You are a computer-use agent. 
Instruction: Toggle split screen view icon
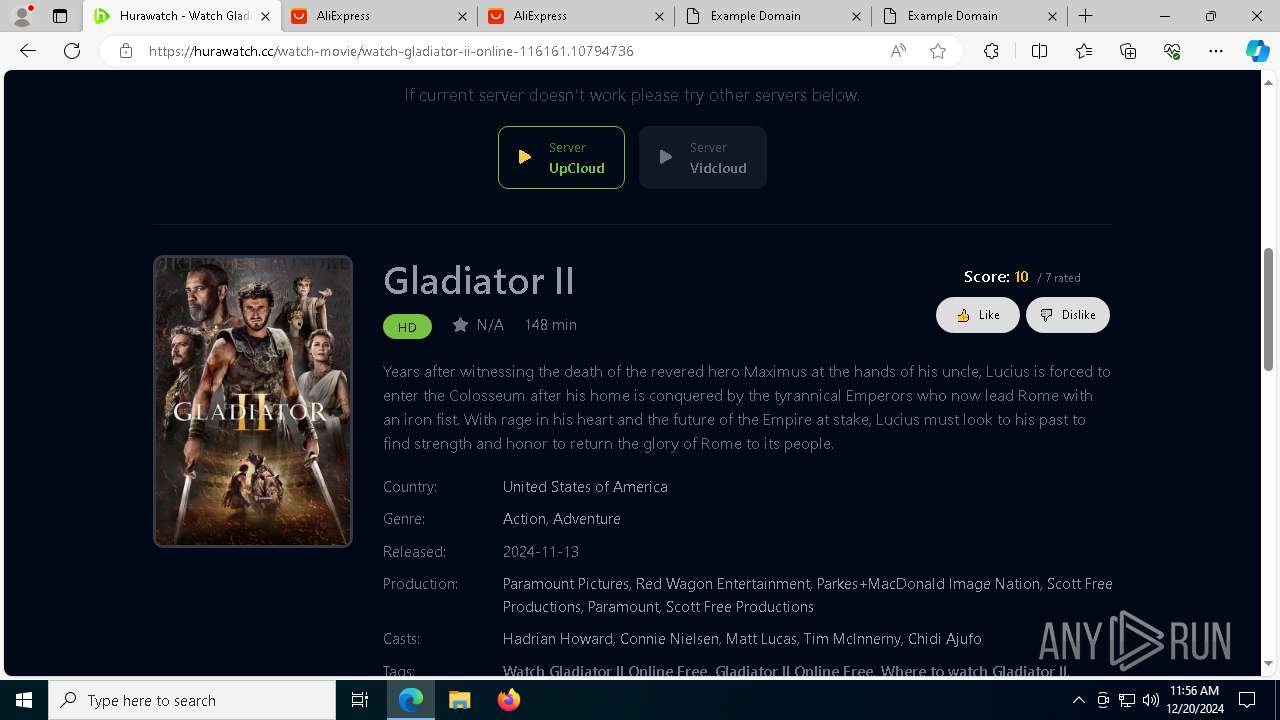(x=1039, y=51)
